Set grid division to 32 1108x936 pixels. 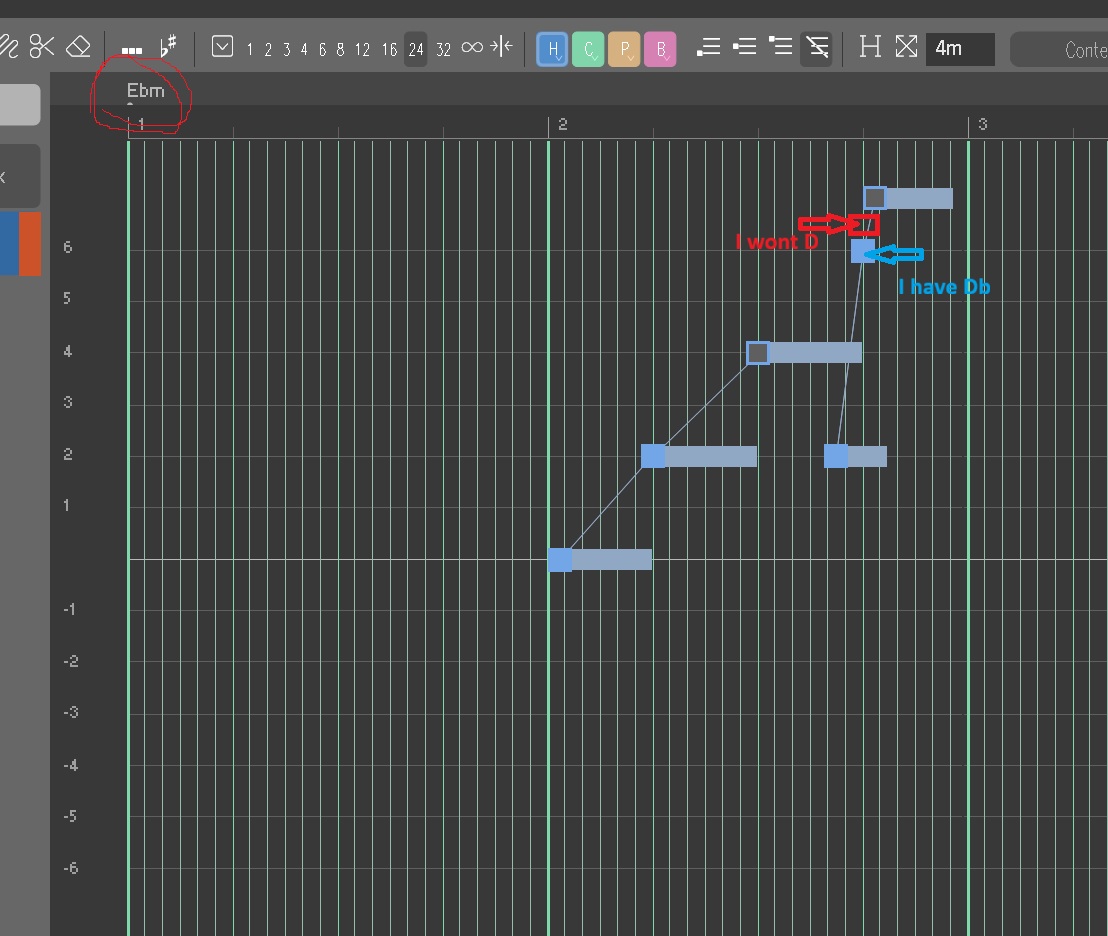click(x=443, y=49)
